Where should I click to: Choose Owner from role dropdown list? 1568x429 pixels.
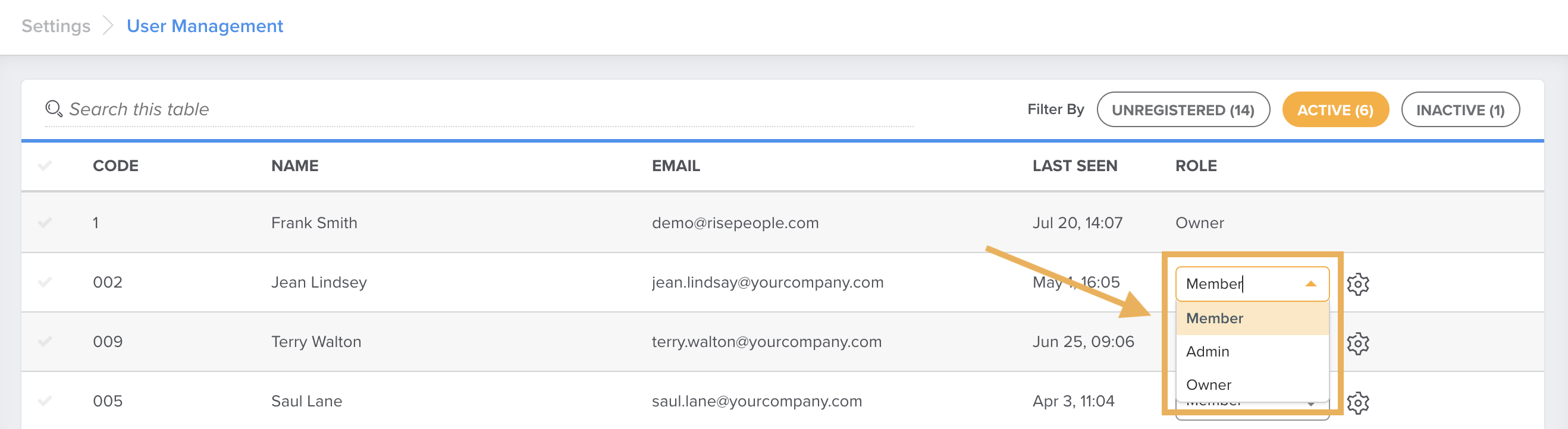(x=1209, y=384)
